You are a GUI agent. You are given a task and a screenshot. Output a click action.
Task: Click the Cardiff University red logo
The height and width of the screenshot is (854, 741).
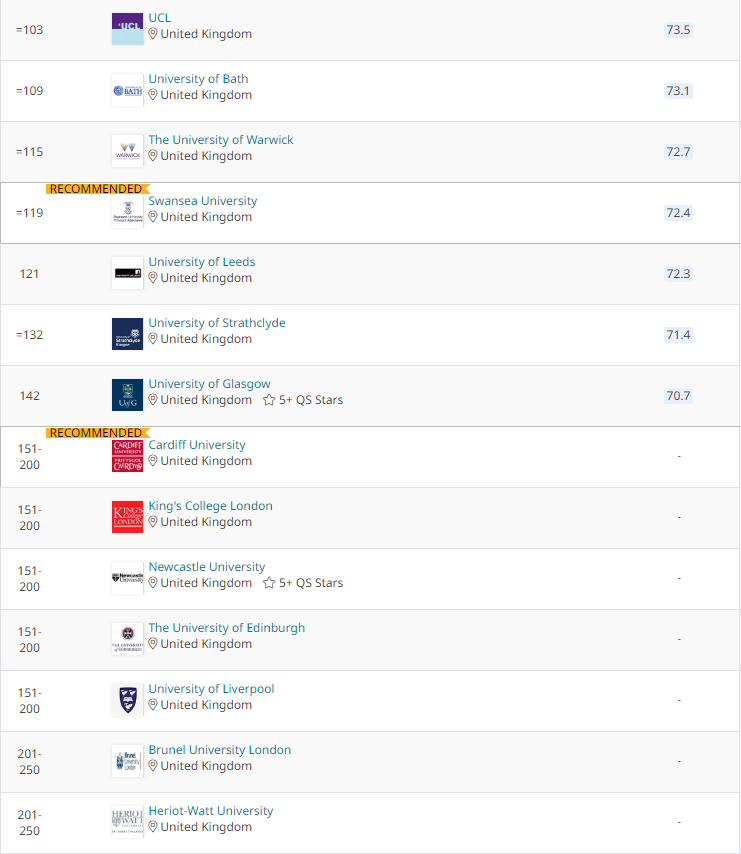pos(127,455)
